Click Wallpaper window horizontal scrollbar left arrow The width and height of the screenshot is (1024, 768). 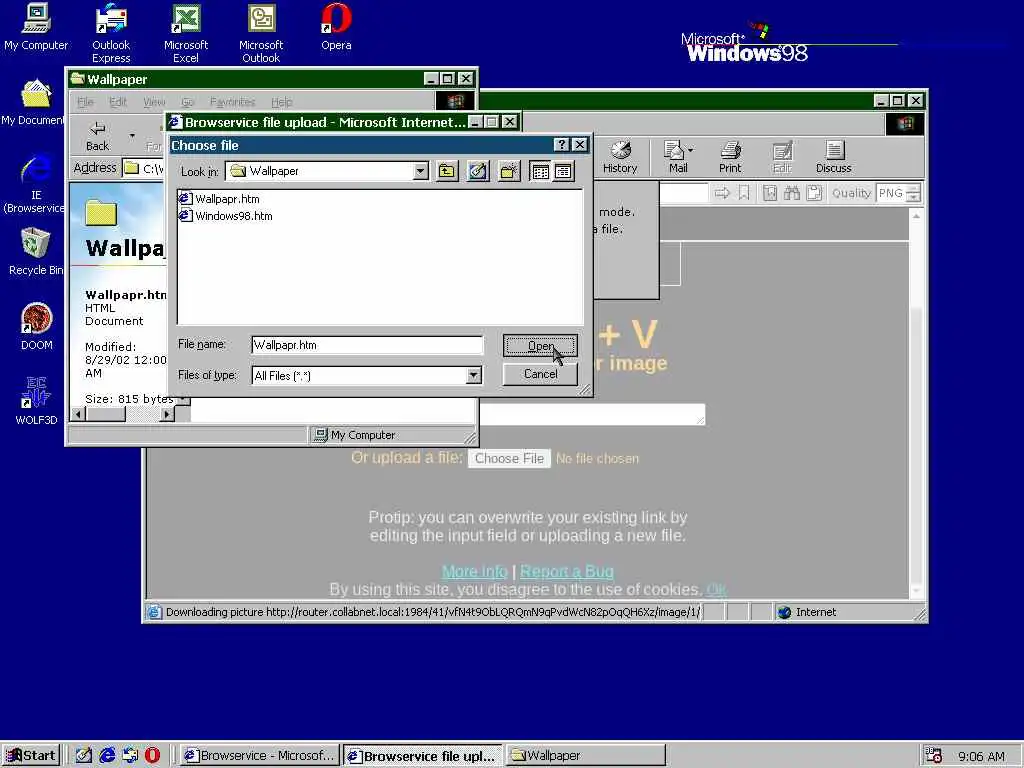(78, 413)
